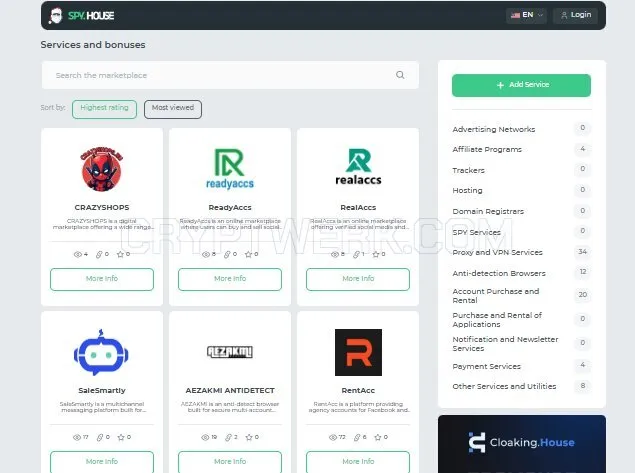The image size is (635, 473).
Task: Click the link icon on AEZAKMI card
Action: (229, 437)
